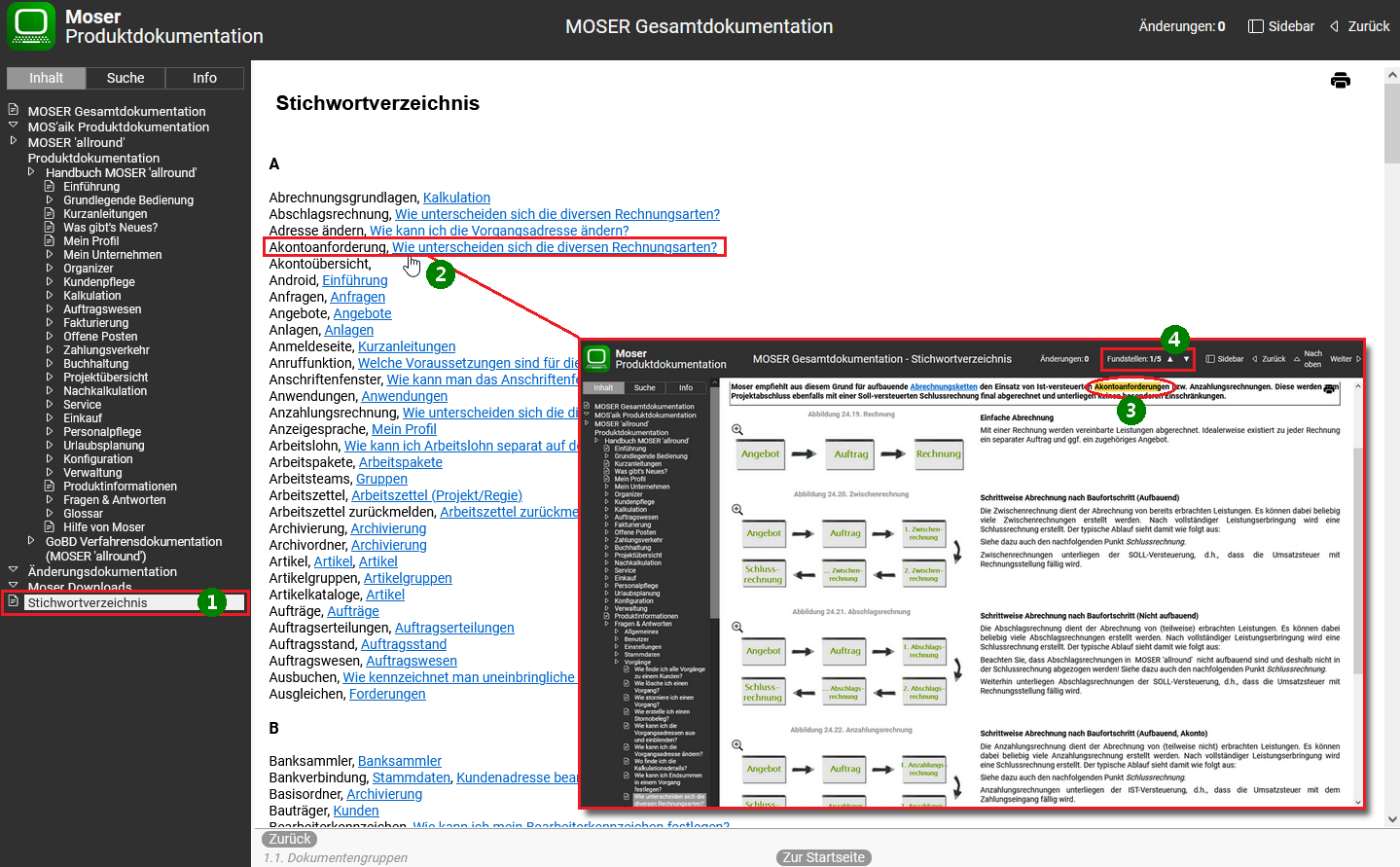Expand the Fakturierung tree node
This screenshot has width=1400, height=867.
[50, 322]
